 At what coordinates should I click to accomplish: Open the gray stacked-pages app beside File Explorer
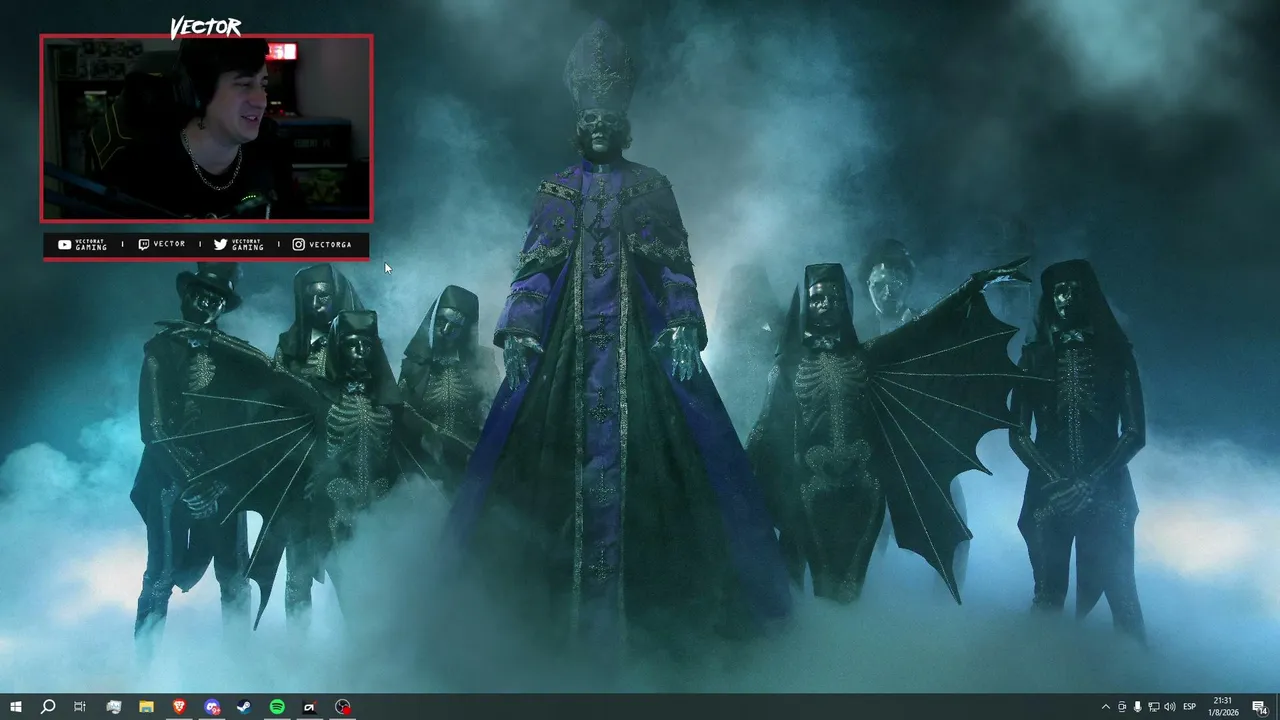tap(113, 707)
